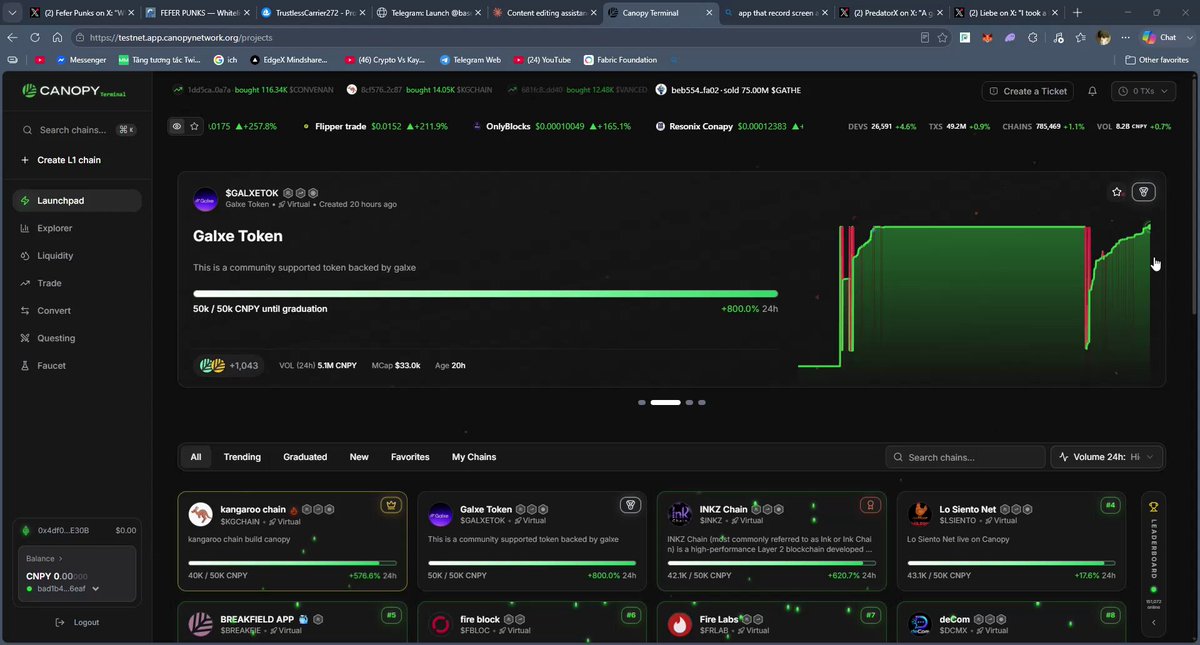Click the crown badge on kangaroo chain card
The width and height of the screenshot is (1200, 645).
[x=390, y=505]
